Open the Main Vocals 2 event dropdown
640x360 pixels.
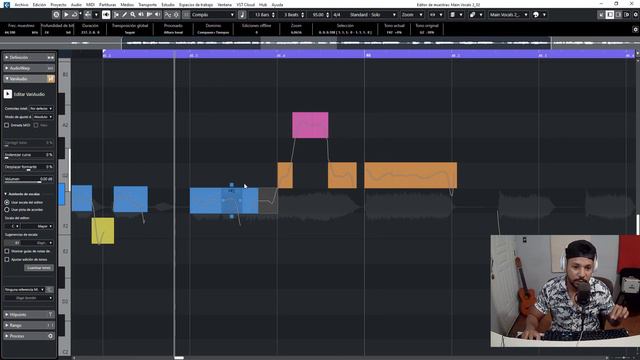(x=509, y=15)
